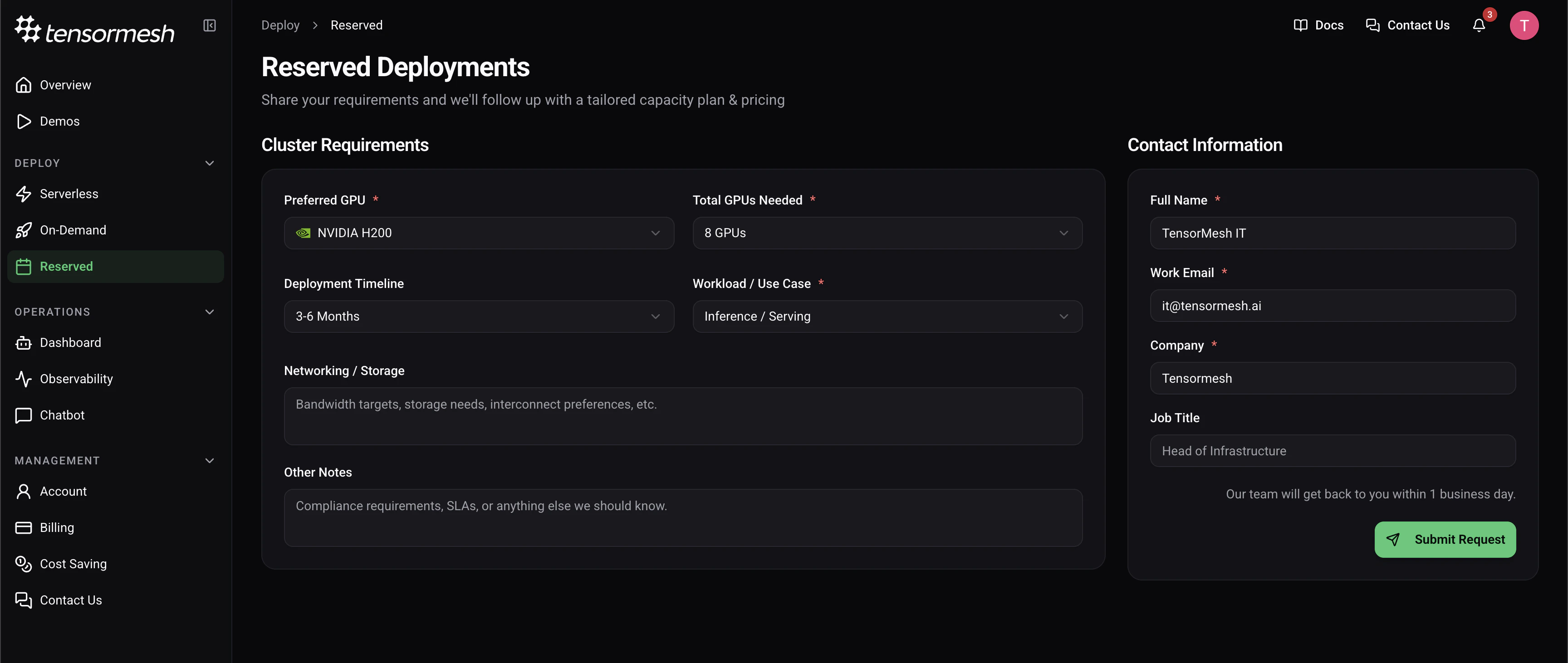The image size is (1568, 663).
Task: Click the Reserved Deployments heading
Action: tap(395, 67)
